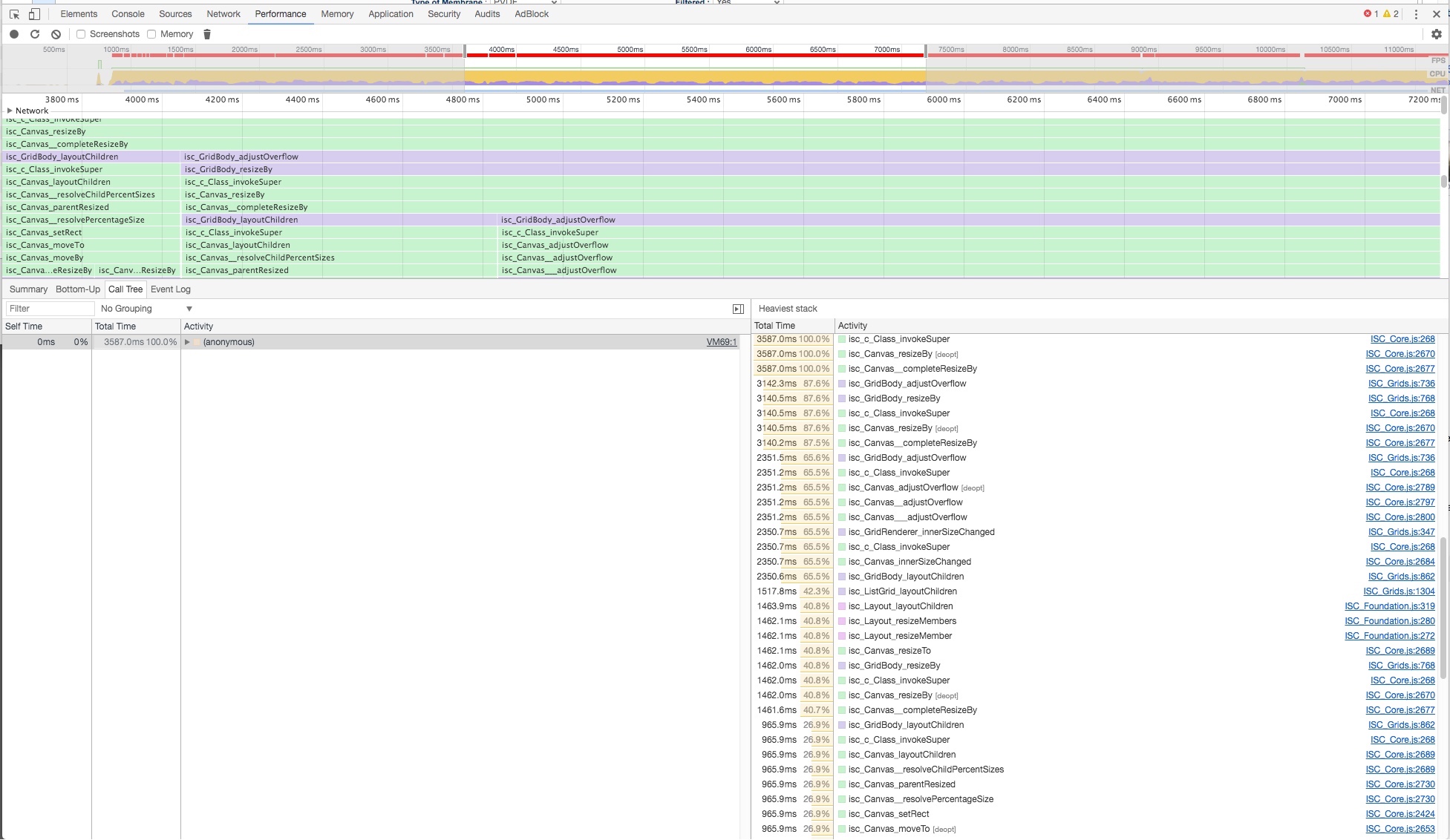
Task: Click the Filter input field
Action: pos(50,309)
